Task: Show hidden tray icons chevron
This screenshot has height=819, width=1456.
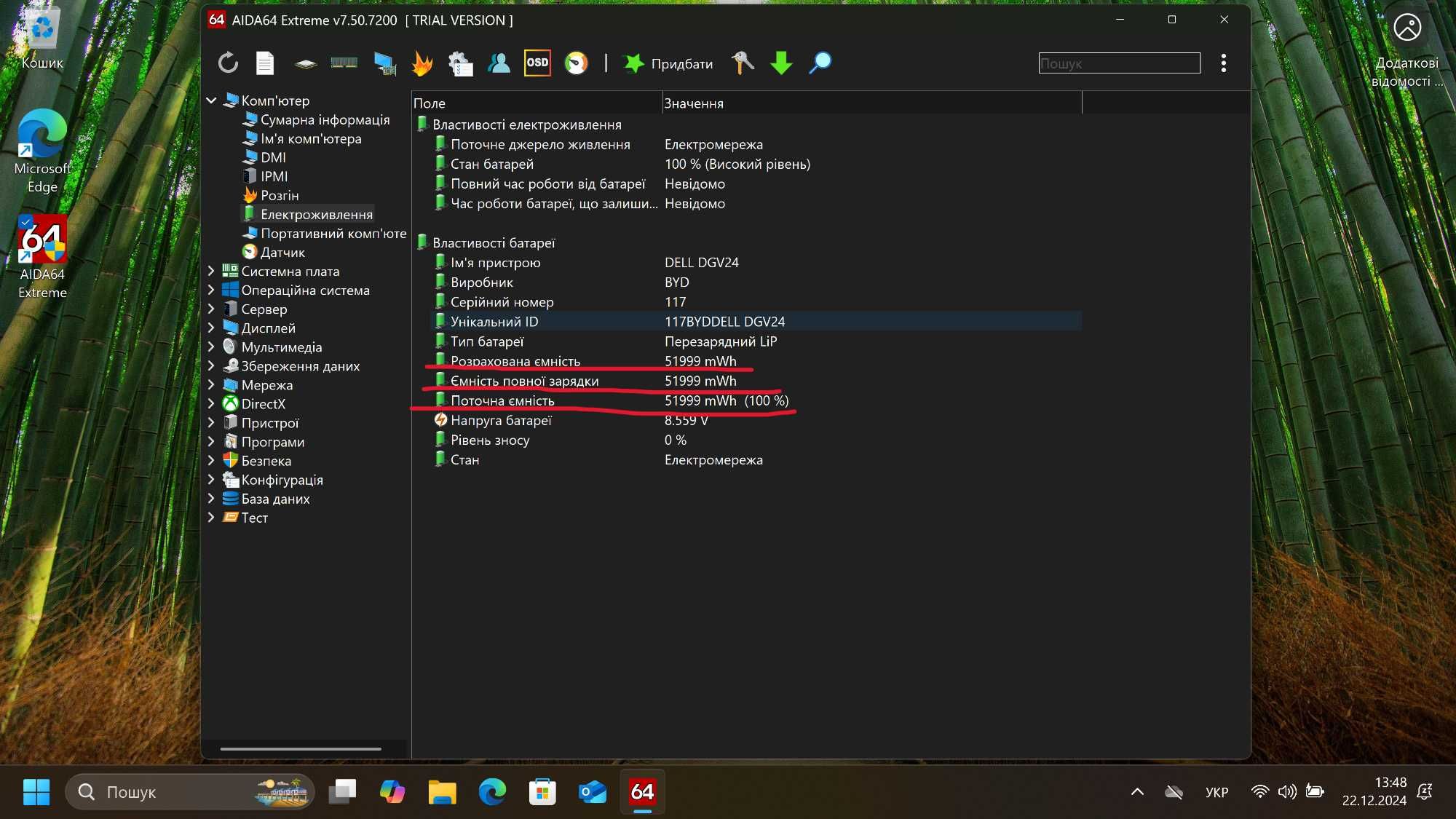Action: click(x=1137, y=791)
